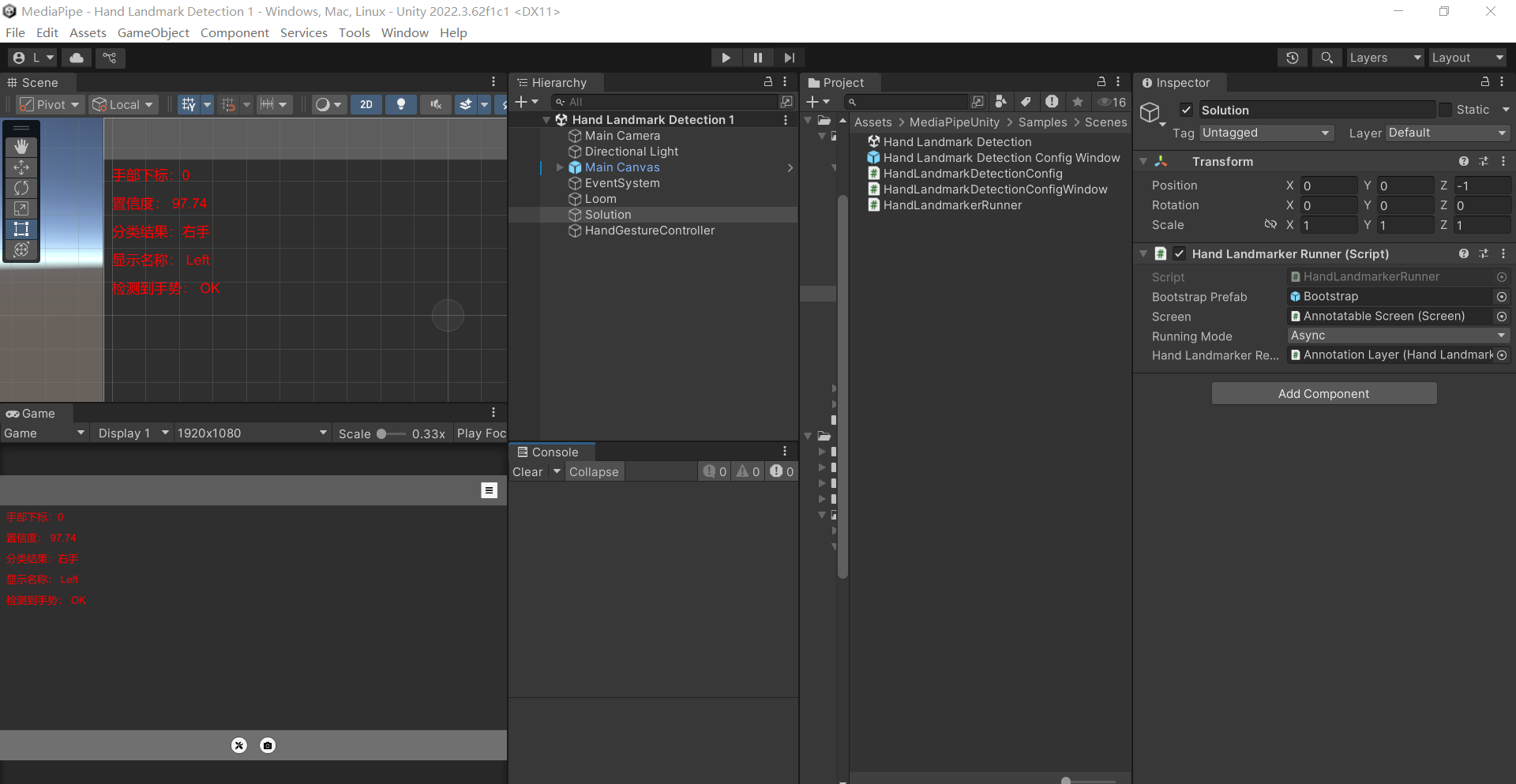Toggle Static checkbox
Image resolution: width=1516 pixels, height=784 pixels.
[x=1445, y=110]
